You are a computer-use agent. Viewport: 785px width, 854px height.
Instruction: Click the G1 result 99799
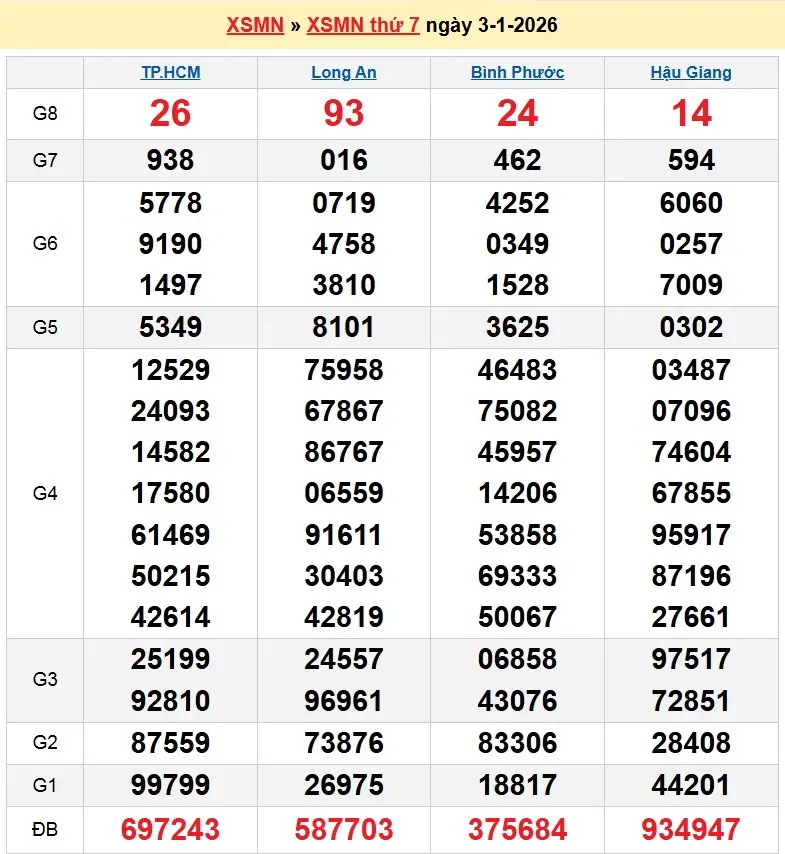(x=170, y=786)
